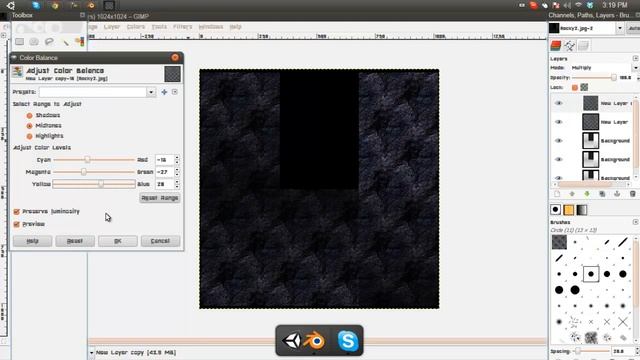This screenshot has height=360, width=640.
Task: Confirm Color Balance with OK
Action: (x=118, y=241)
